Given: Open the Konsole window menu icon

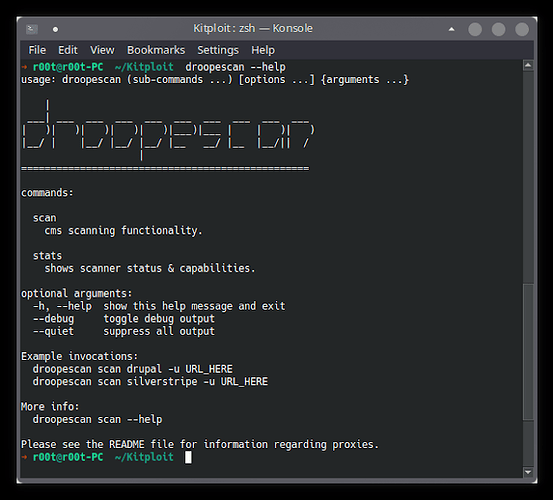Looking at the screenshot, I should pos(32,29).
